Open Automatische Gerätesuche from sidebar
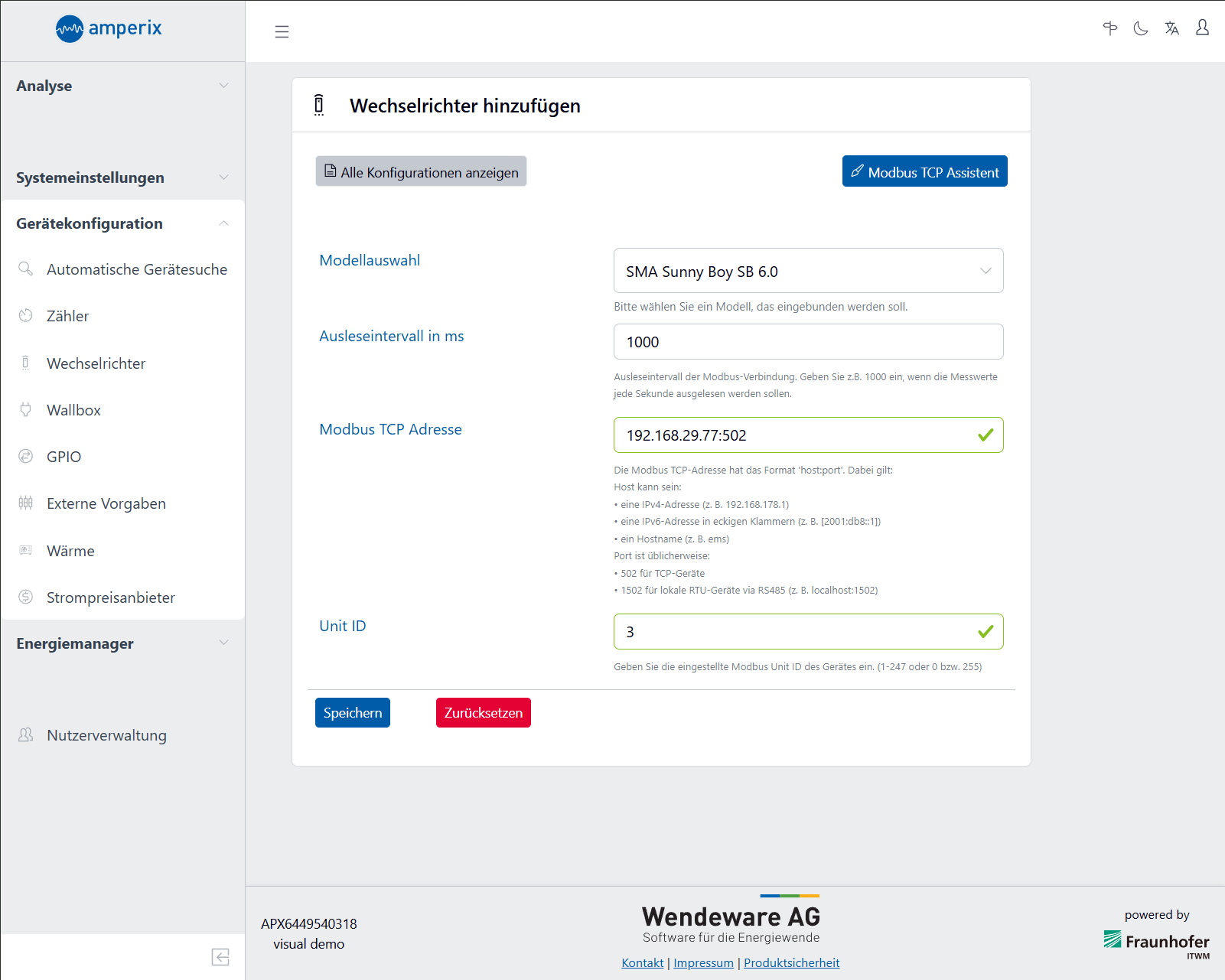The image size is (1225, 980). tap(136, 269)
